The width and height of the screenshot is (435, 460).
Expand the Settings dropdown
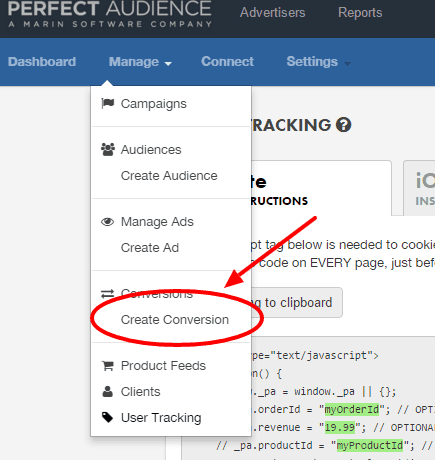[318, 62]
